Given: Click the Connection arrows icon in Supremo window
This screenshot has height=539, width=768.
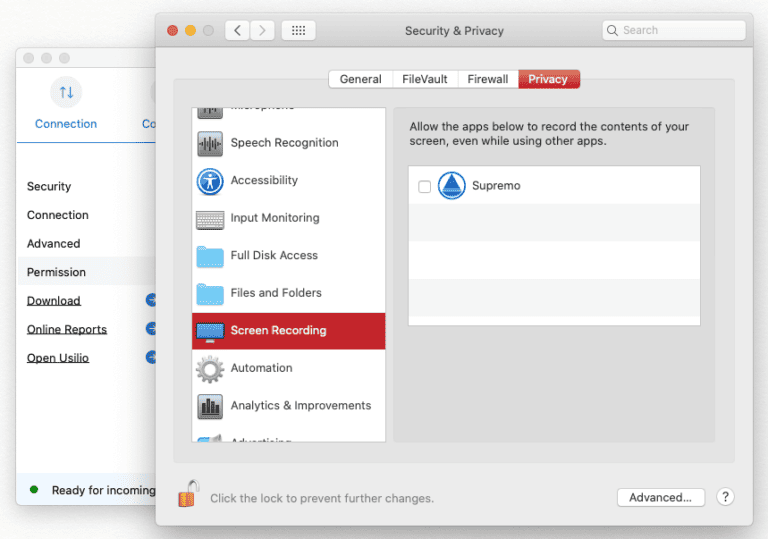Looking at the screenshot, I should point(66,92).
